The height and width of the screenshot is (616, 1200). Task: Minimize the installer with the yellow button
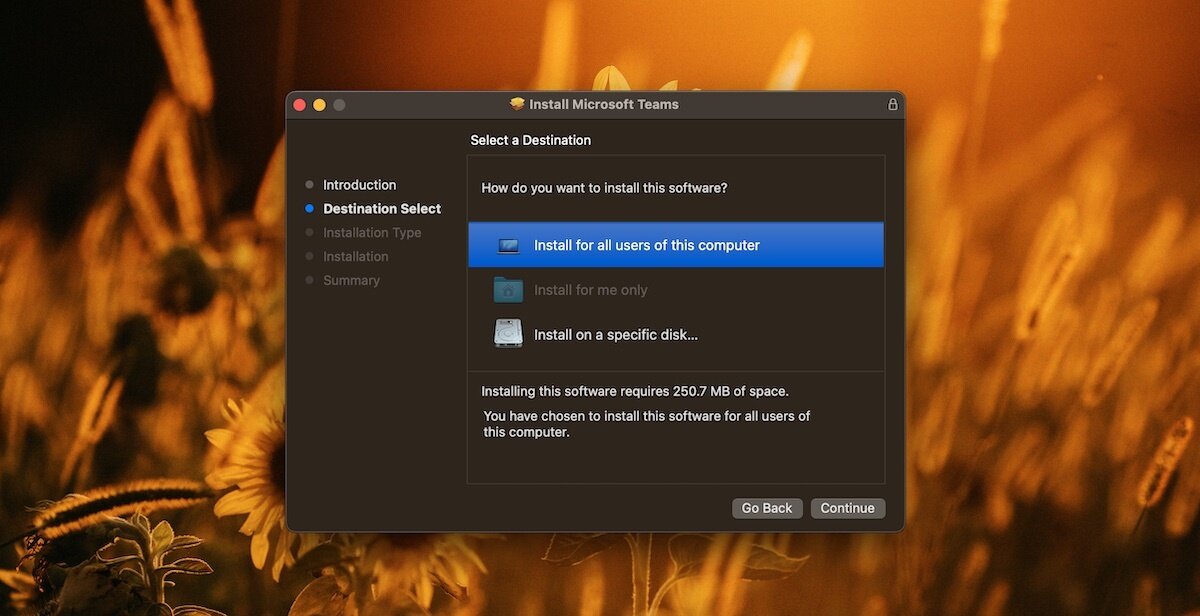pos(319,105)
